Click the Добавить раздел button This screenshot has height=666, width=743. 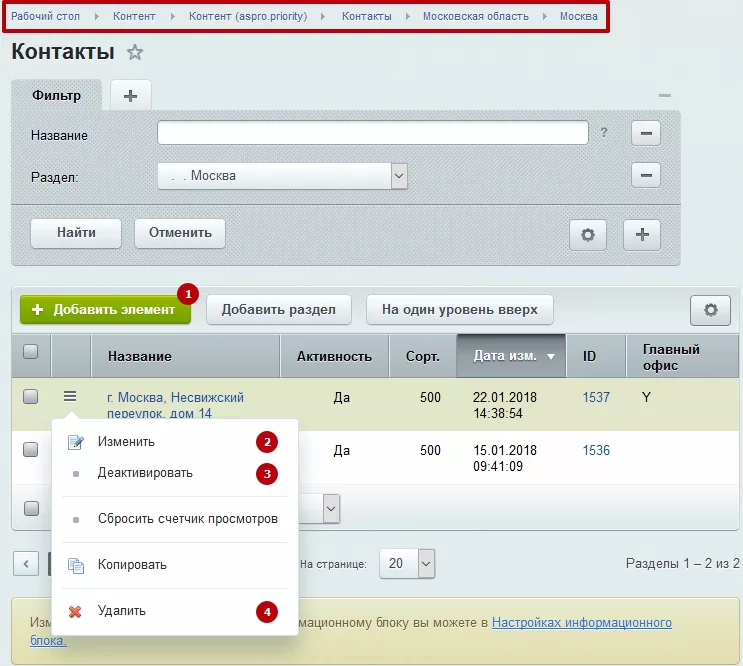(279, 310)
